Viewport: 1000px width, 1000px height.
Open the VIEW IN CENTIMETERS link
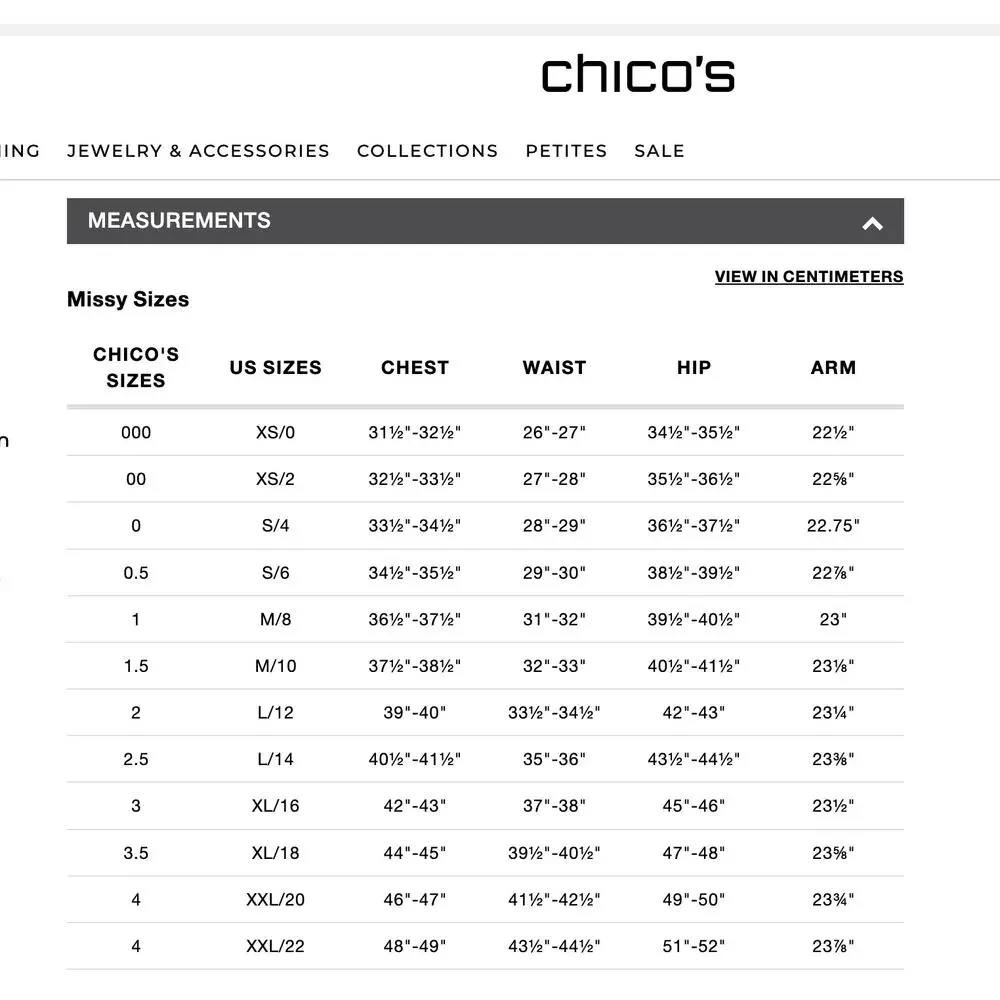(x=808, y=276)
